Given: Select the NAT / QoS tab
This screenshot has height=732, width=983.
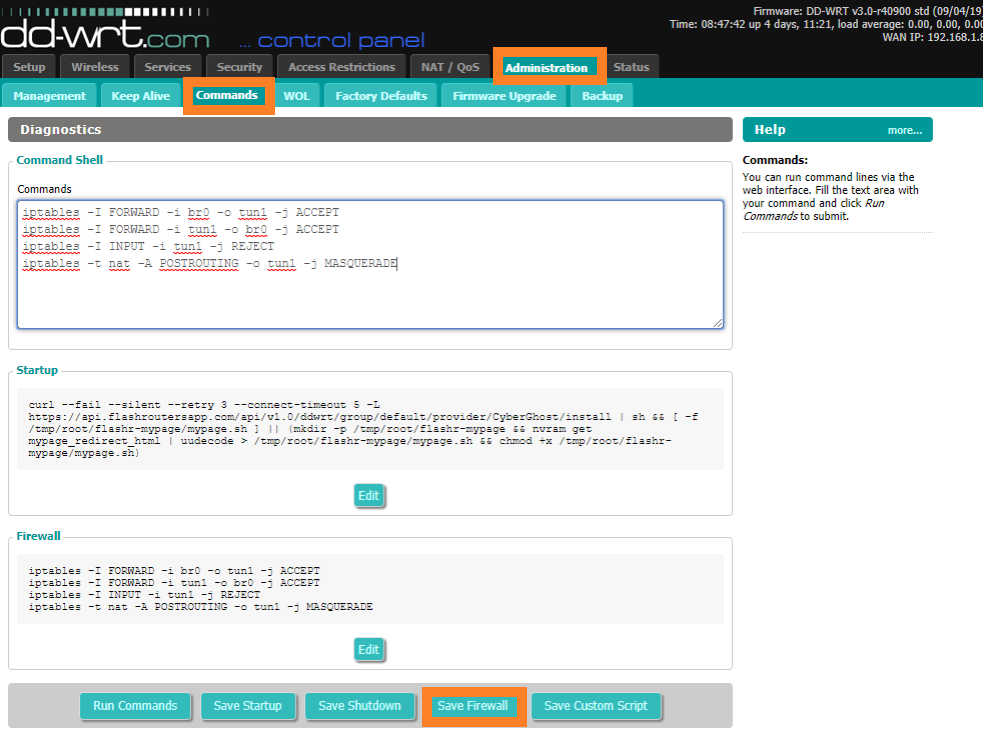Looking at the screenshot, I should tap(450, 67).
